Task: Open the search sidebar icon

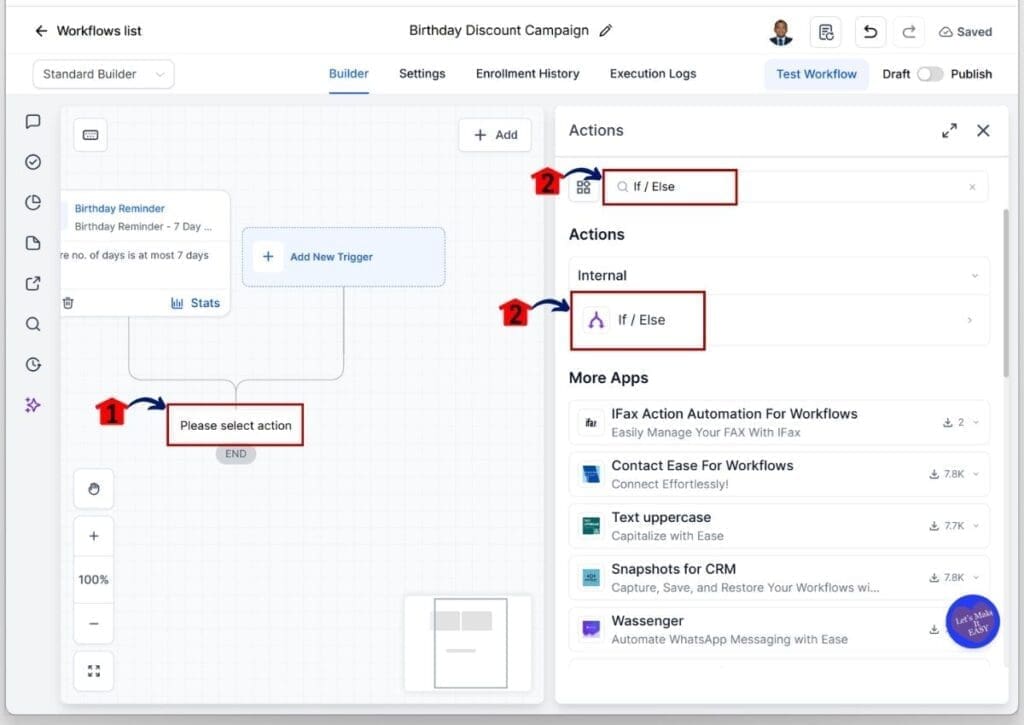Action: pyautogui.click(x=33, y=324)
